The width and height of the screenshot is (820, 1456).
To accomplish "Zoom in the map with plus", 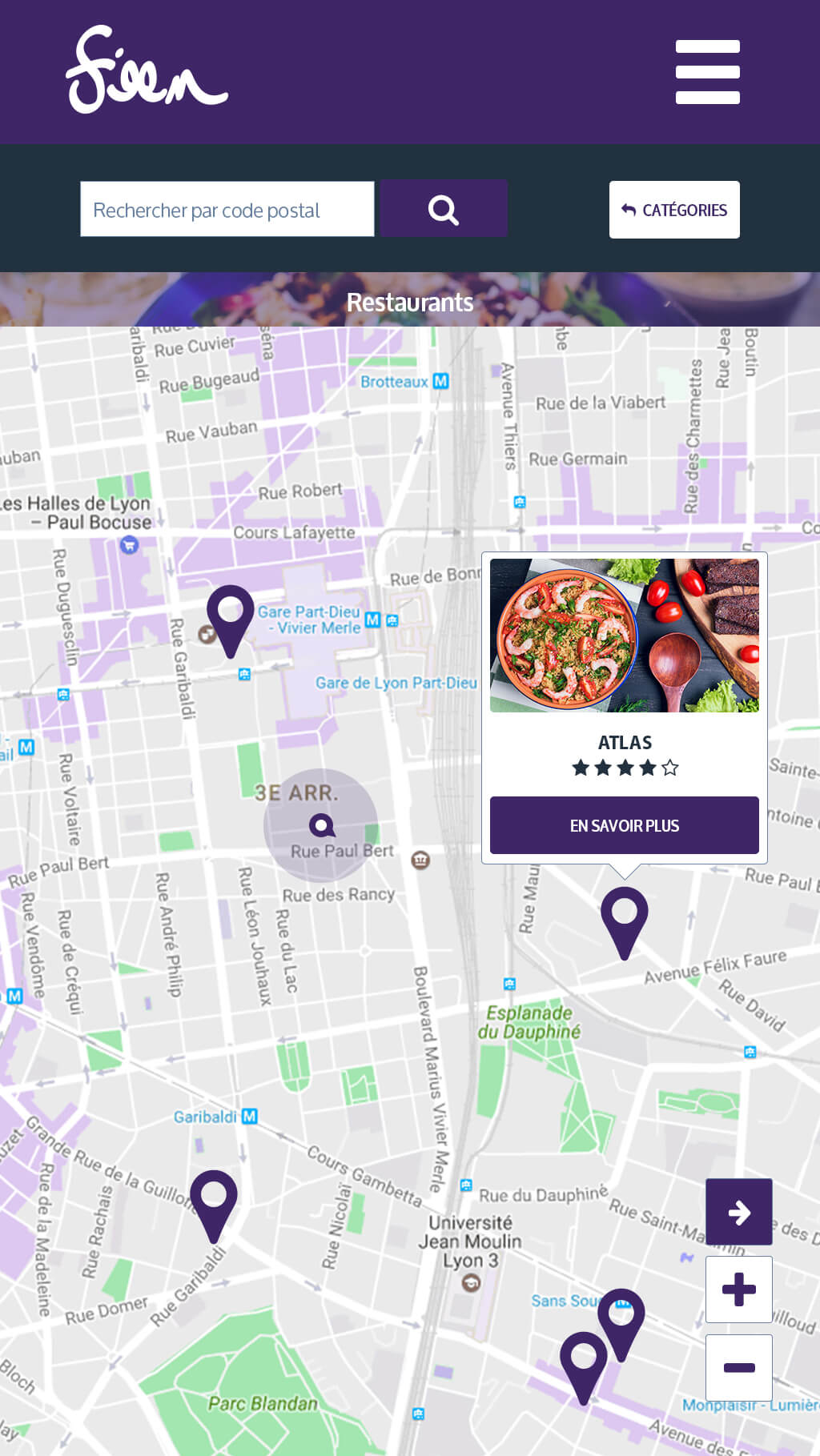I will (x=739, y=1290).
